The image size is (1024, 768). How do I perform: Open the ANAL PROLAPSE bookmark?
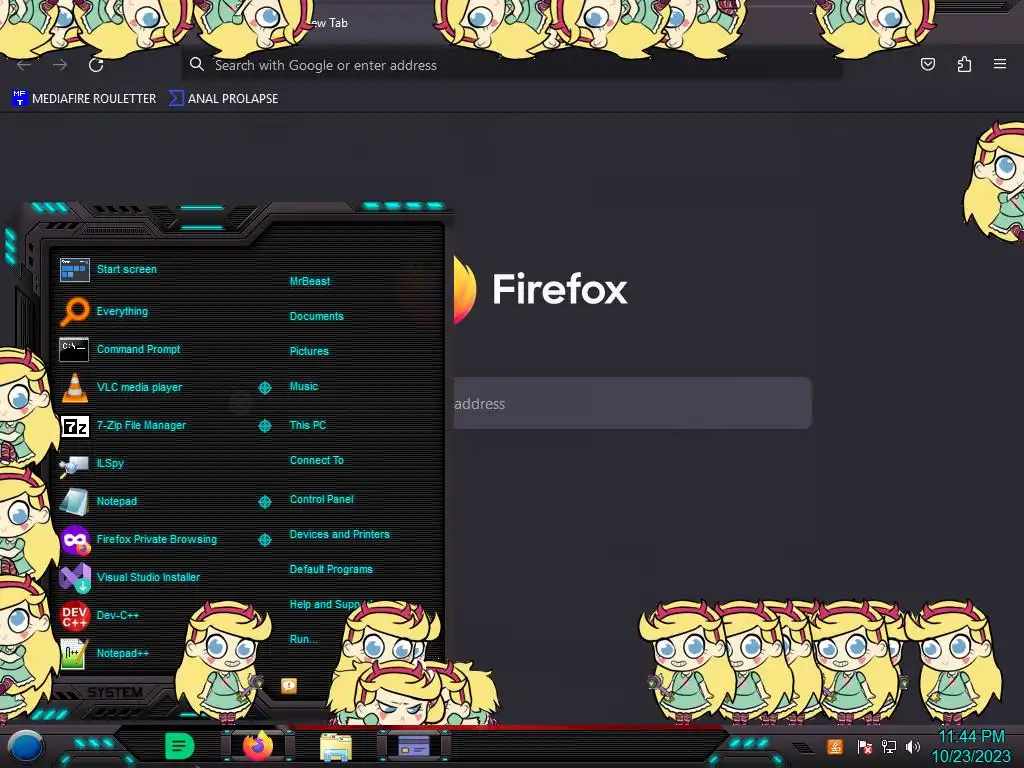223,99
